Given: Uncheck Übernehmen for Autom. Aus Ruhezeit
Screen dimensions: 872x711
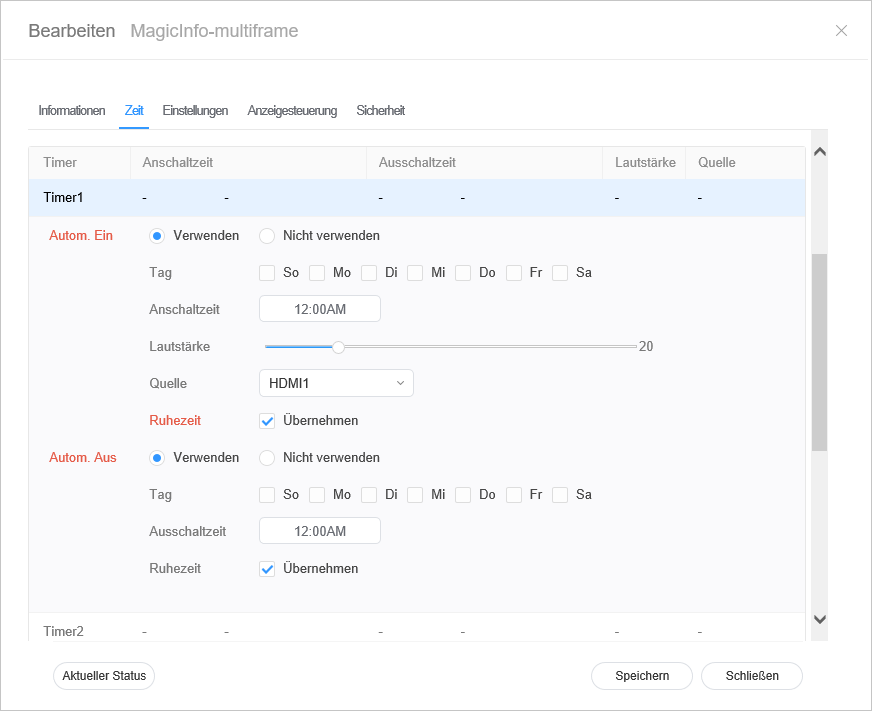Looking at the screenshot, I should click(267, 569).
